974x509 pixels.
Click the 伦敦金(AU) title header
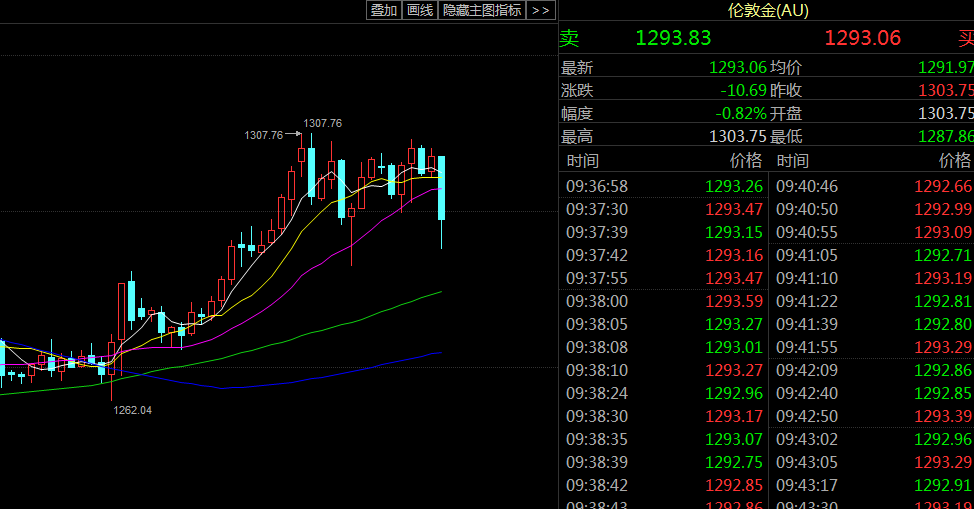click(768, 10)
